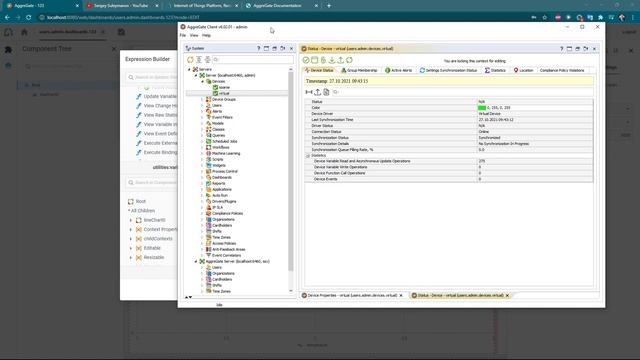The height and width of the screenshot is (360, 640).
Task: Open help for the System panel
Action: point(258,48)
